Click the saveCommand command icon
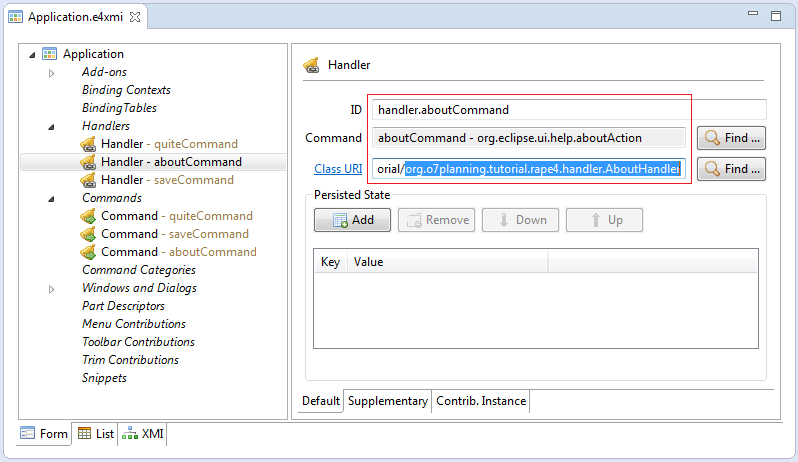Viewport: 798px width, 462px height. pos(88,234)
